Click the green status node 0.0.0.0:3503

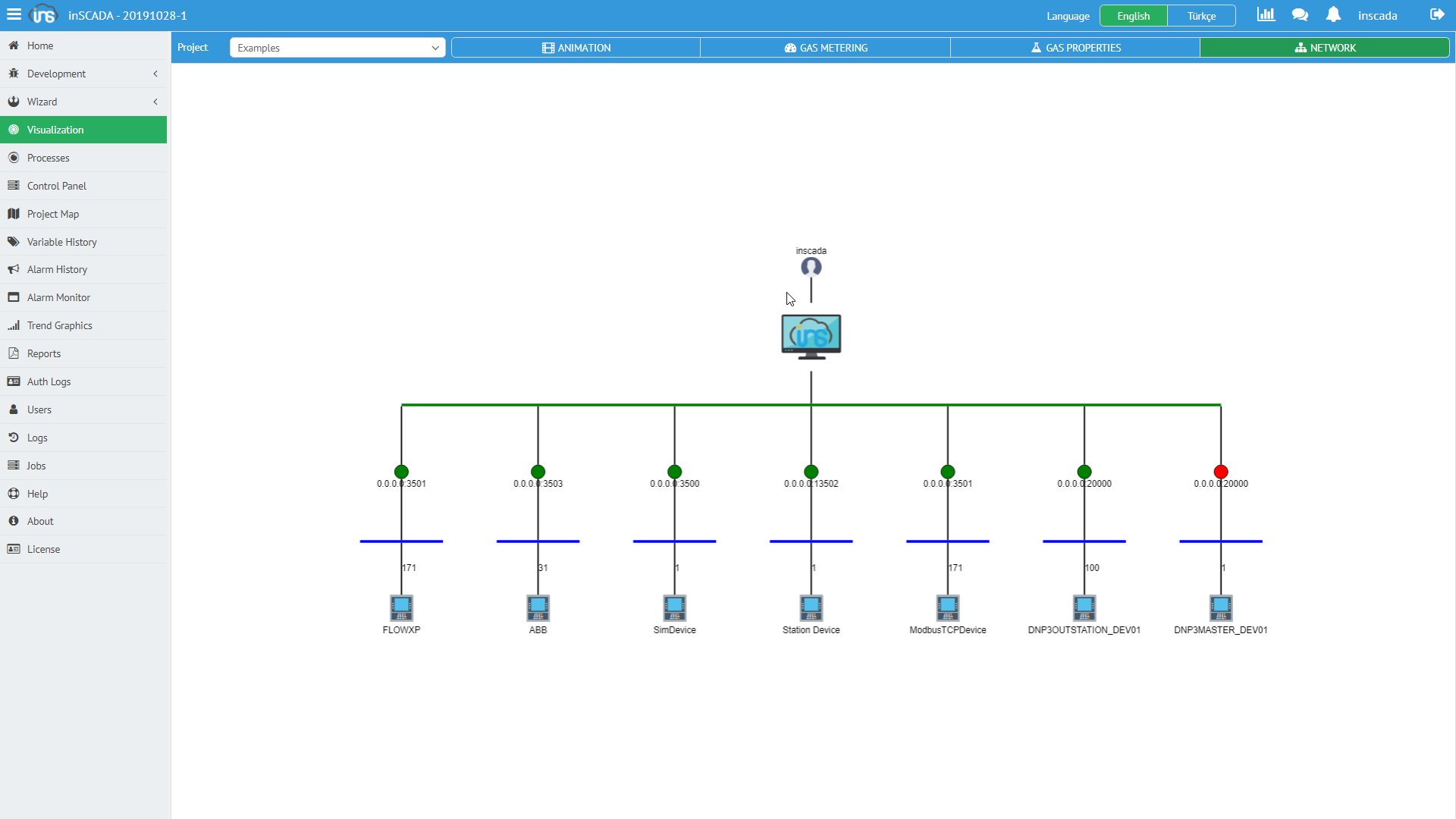pos(538,472)
